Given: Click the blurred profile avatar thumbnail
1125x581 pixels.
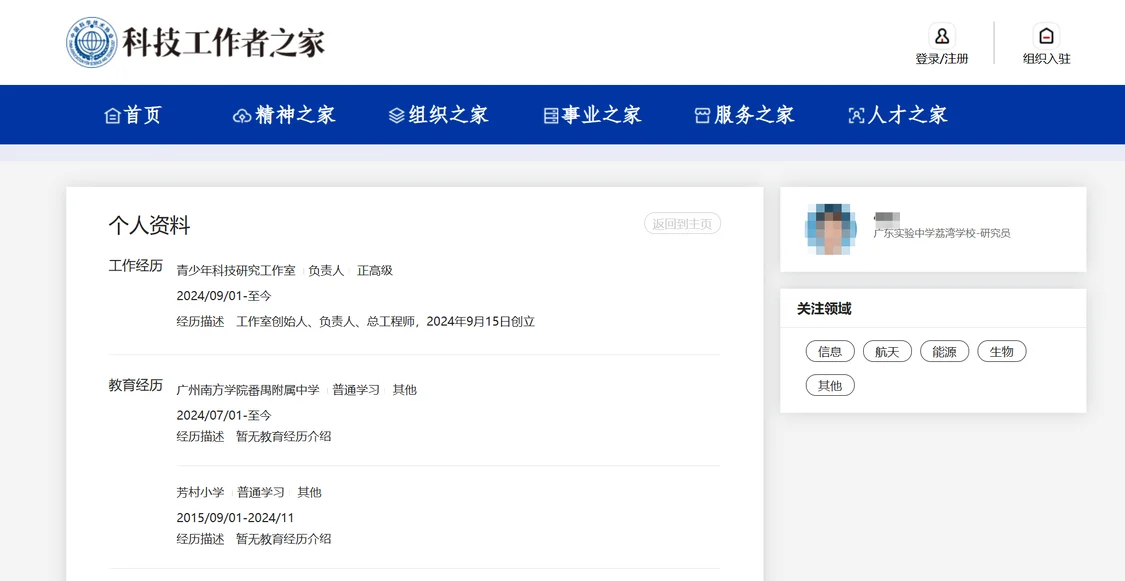Looking at the screenshot, I should (x=831, y=230).
